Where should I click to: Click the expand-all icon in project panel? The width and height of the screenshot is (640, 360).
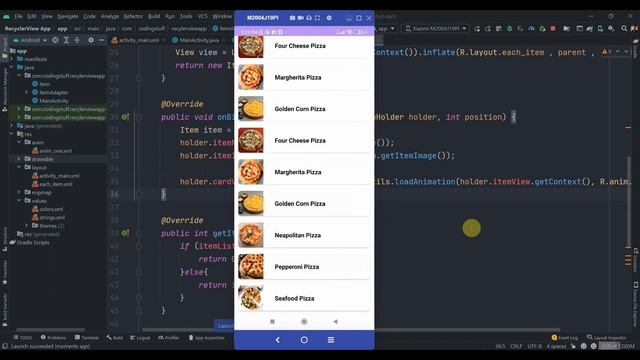click(66, 40)
